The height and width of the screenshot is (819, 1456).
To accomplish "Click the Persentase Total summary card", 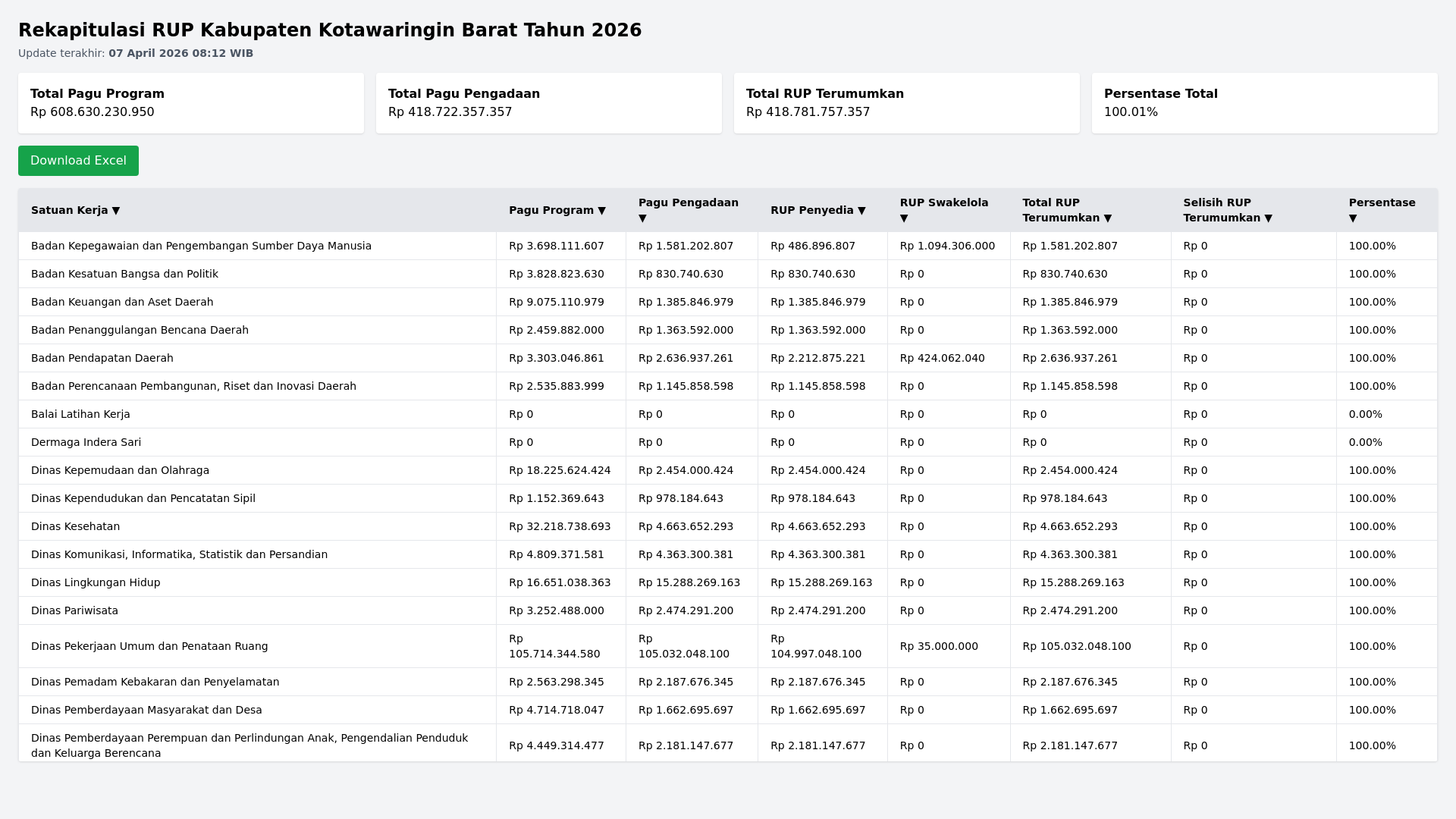I will click(1265, 103).
